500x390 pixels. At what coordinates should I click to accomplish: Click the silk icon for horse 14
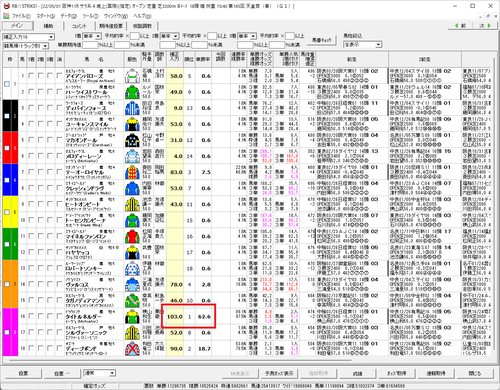(132, 284)
